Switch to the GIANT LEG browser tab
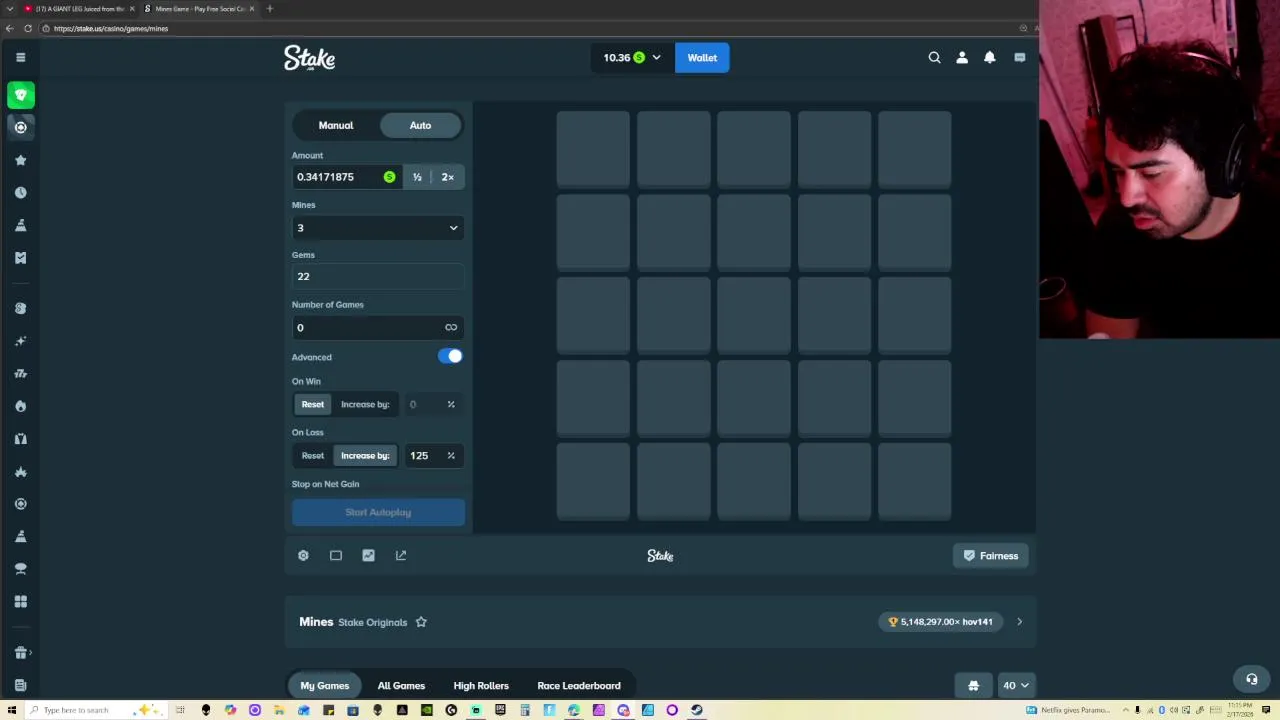The image size is (1280, 720). (79, 9)
